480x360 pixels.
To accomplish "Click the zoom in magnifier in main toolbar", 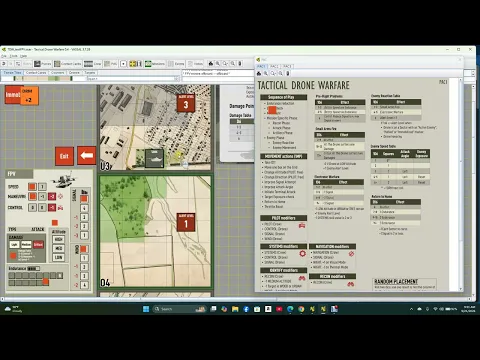I will pos(218,64).
